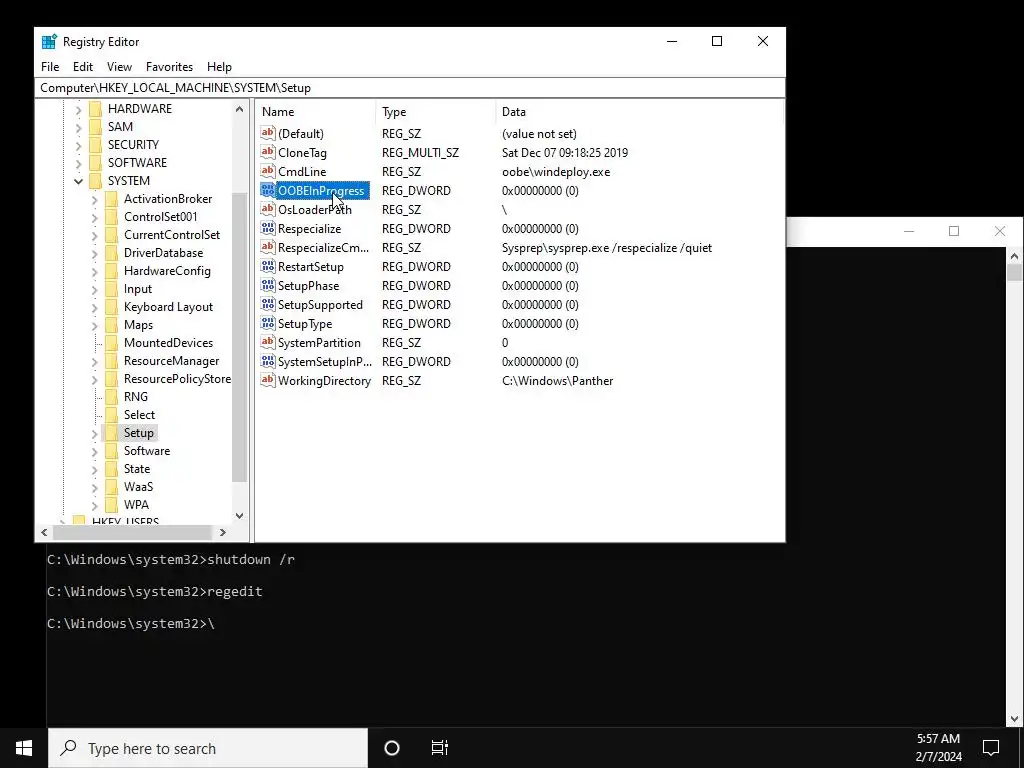This screenshot has width=1024, height=768.
Task: Open the Edit menu
Action: click(x=83, y=67)
